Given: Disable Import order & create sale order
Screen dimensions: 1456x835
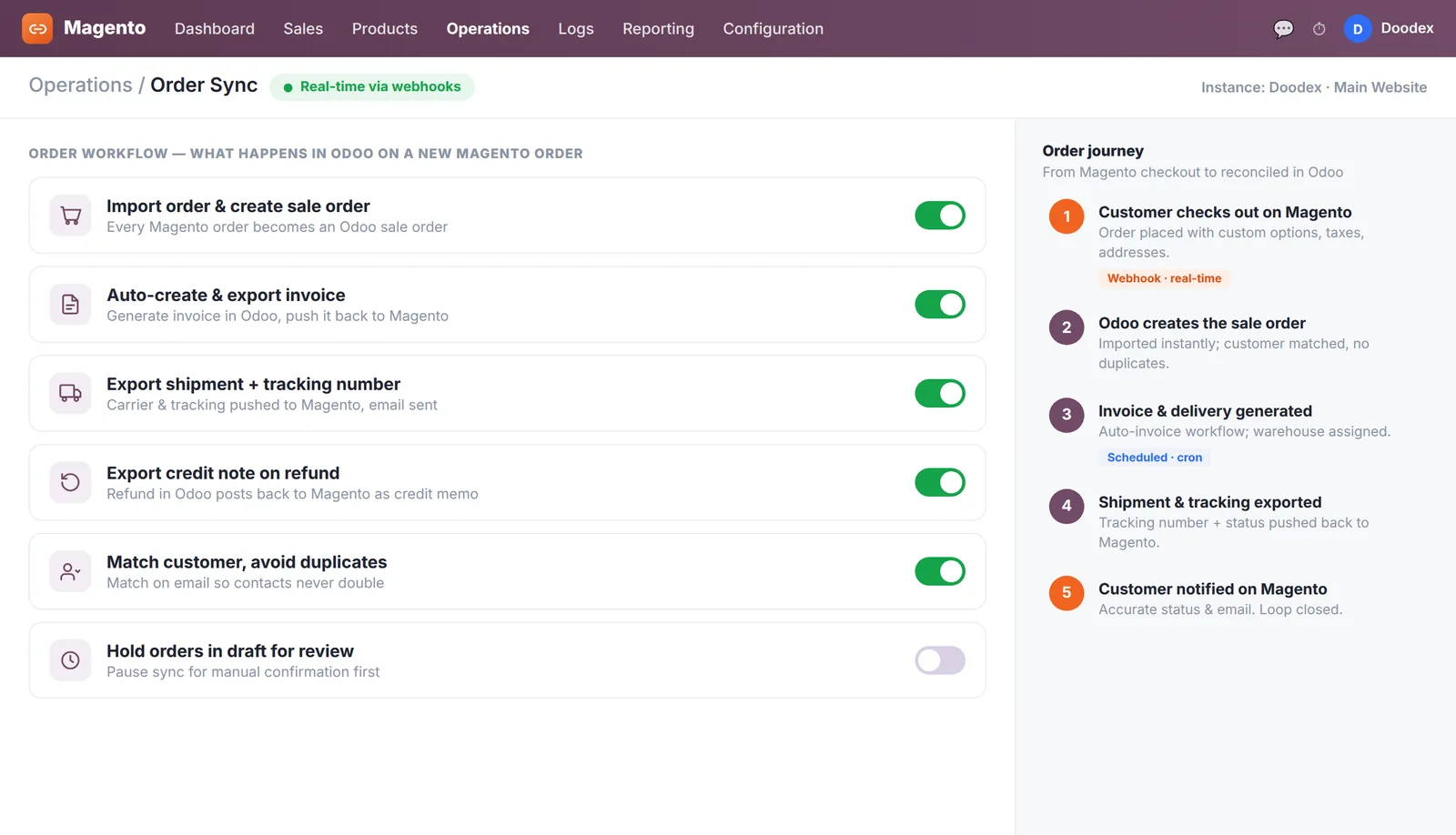Looking at the screenshot, I should (x=940, y=216).
